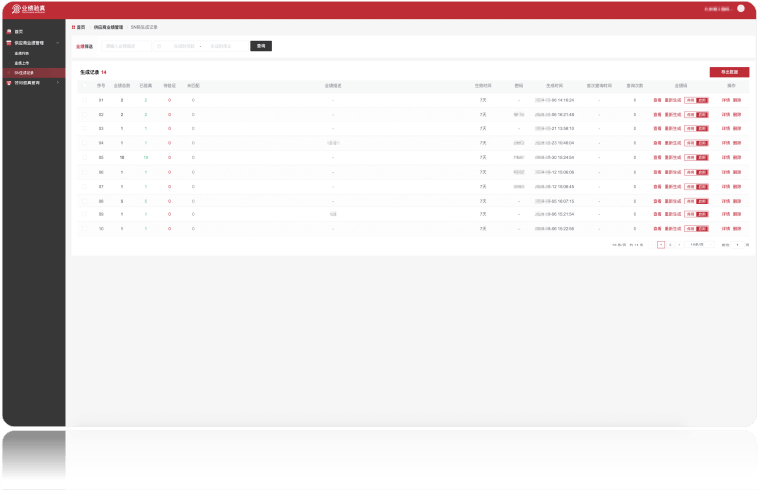Click the dark query button beside filters
Viewport: 761px width, 490px height.
tap(261, 46)
